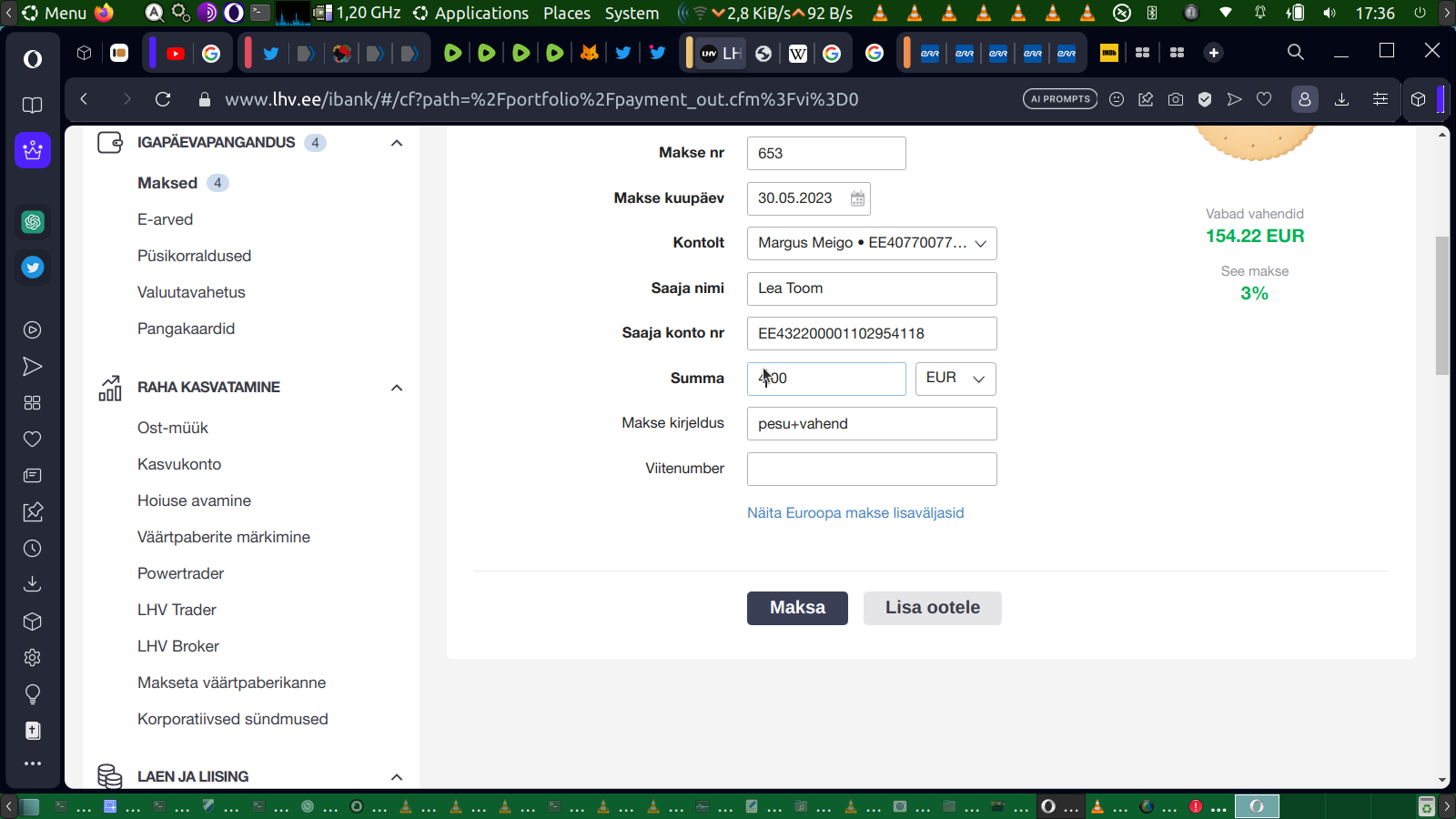Open Easy Setup sliders icon
The image size is (1456, 819).
tap(1380, 99)
